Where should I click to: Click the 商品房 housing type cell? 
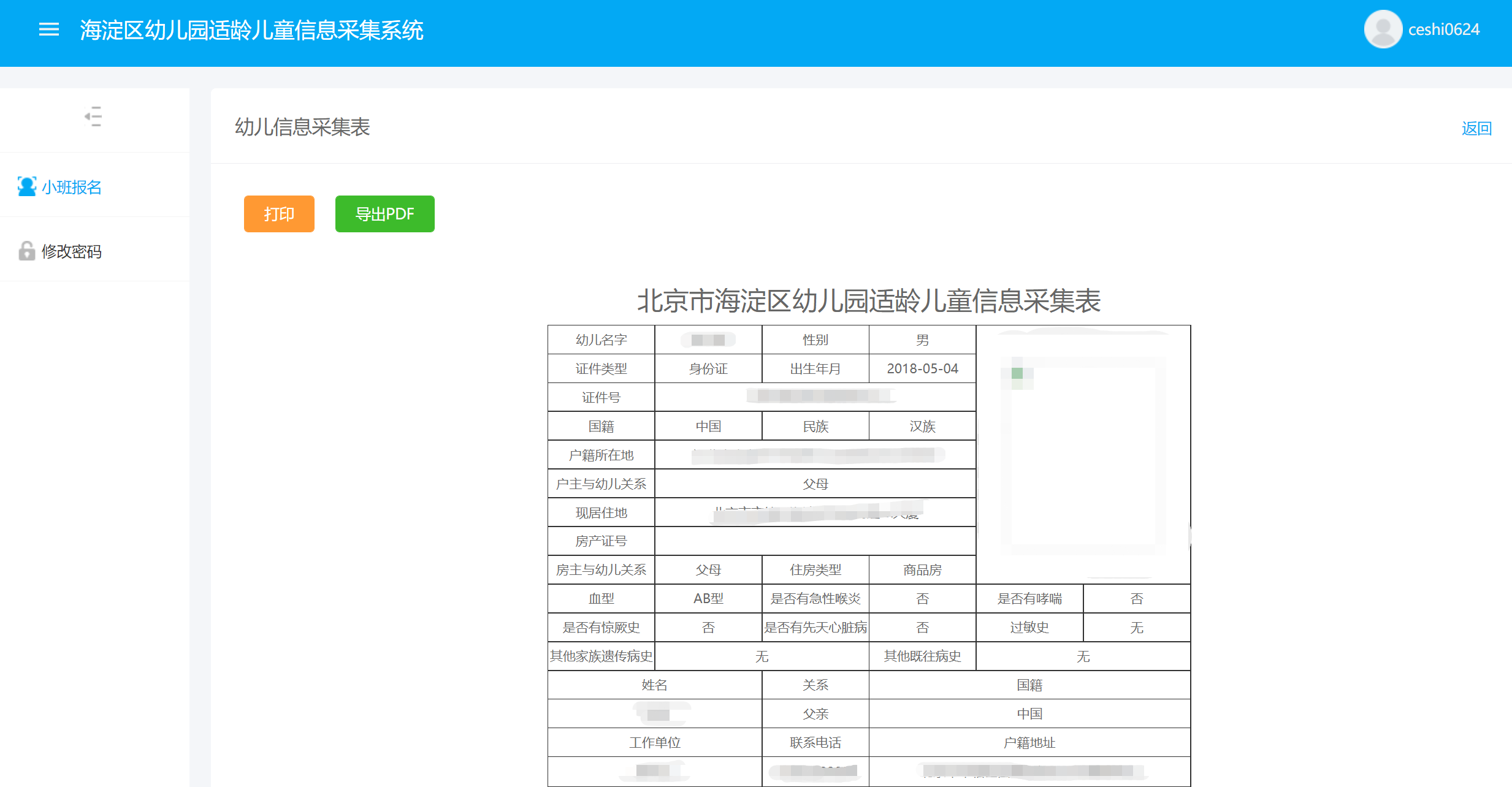tap(922, 569)
